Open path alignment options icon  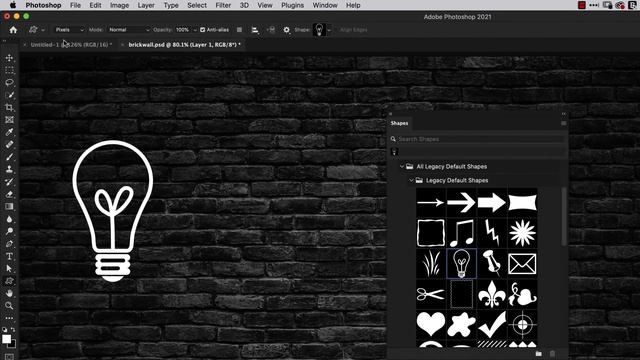click(255, 30)
